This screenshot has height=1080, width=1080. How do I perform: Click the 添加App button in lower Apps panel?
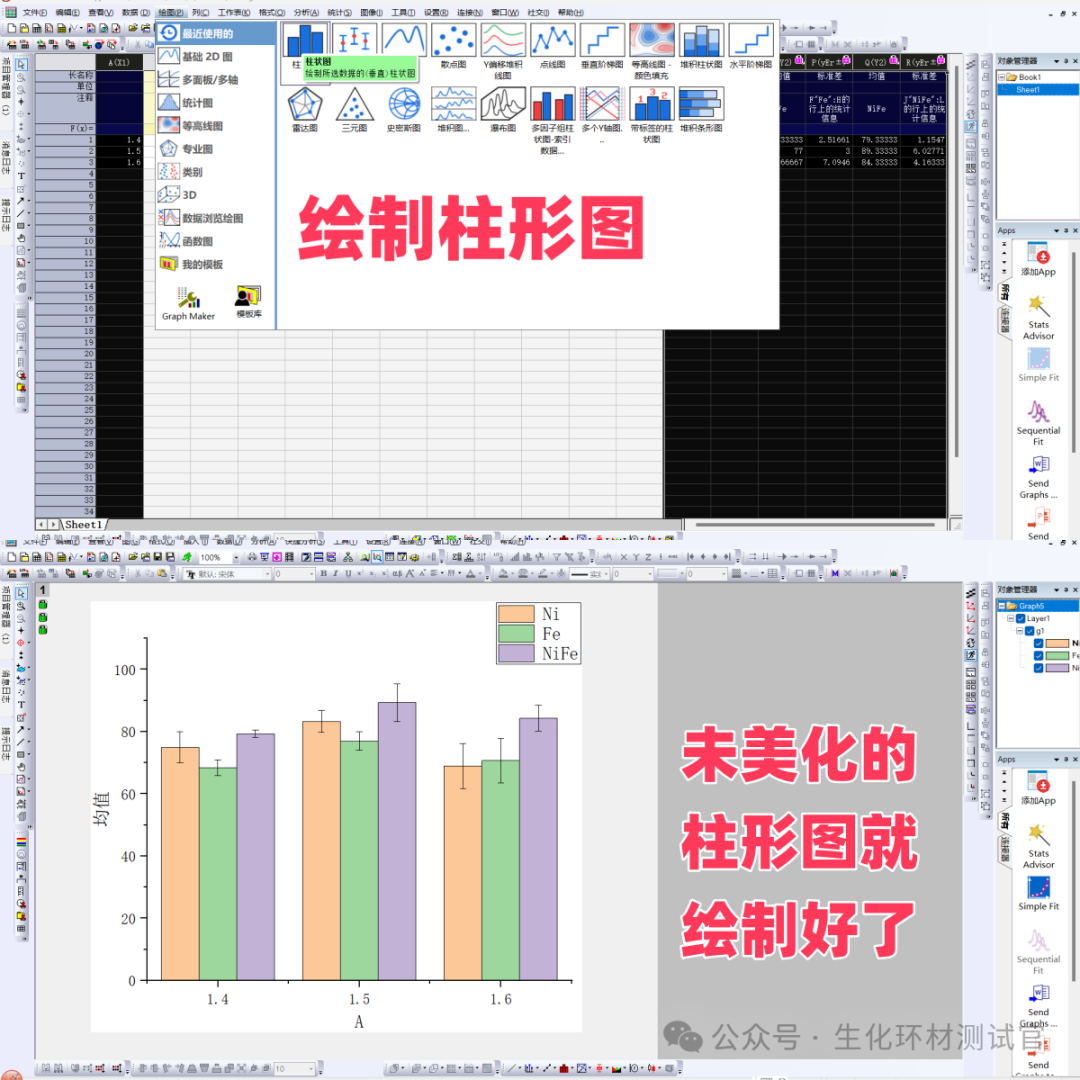point(1038,788)
